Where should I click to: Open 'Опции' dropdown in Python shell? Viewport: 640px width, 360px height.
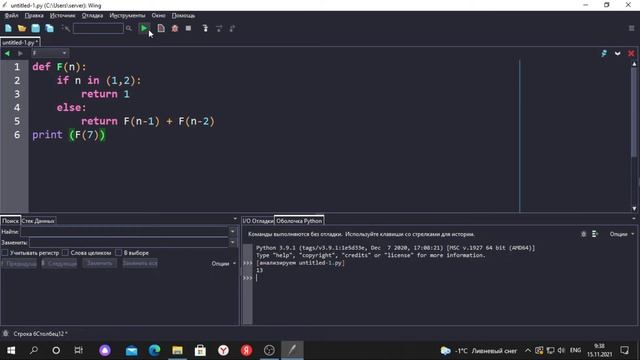[x=622, y=234]
